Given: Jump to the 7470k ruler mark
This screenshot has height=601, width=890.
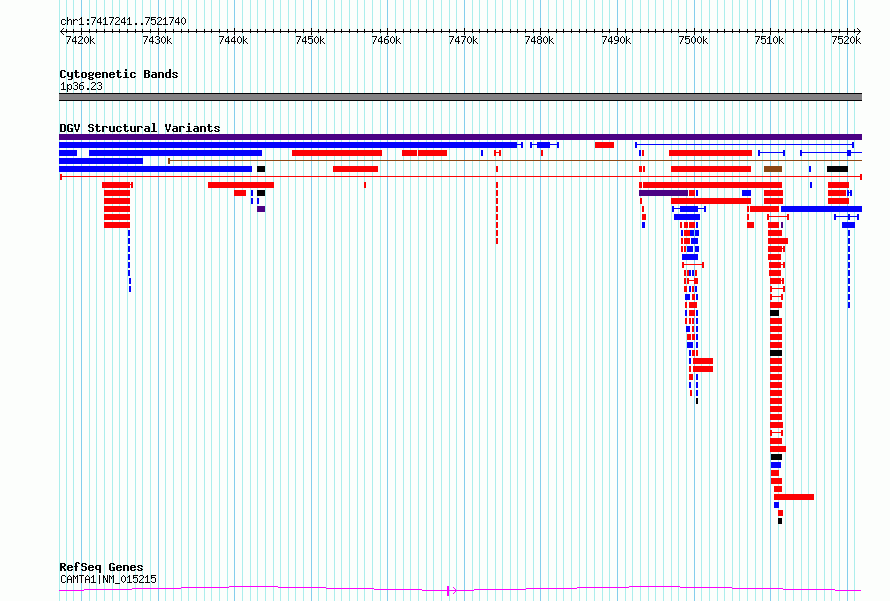Looking at the screenshot, I should pos(463,40).
